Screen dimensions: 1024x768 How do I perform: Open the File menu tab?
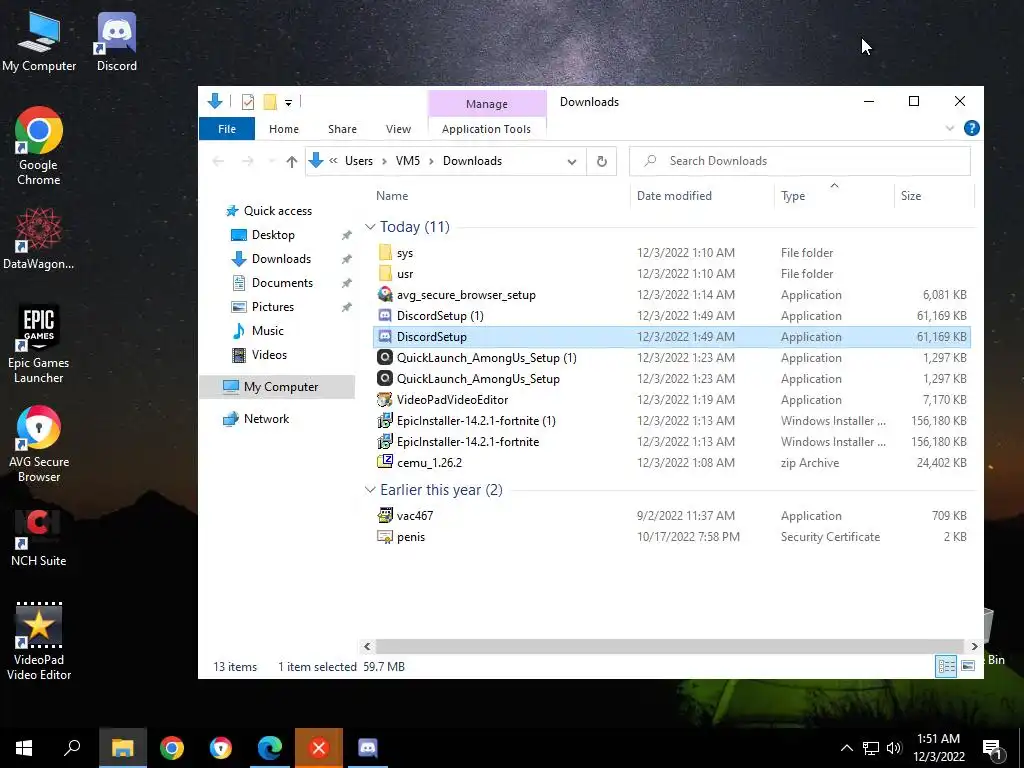(227, 129)
